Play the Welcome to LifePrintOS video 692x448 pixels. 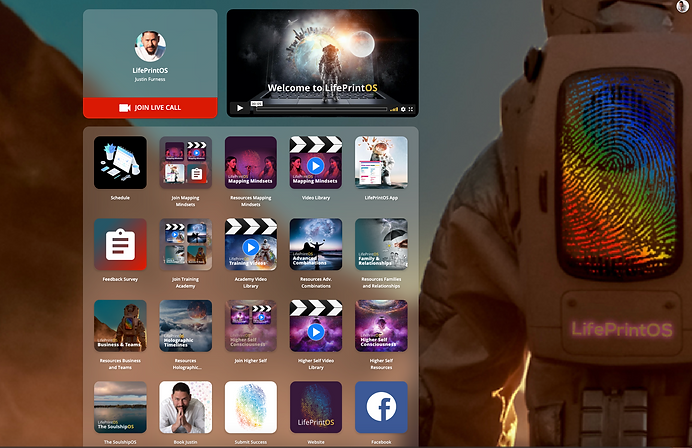pos(240,108)
